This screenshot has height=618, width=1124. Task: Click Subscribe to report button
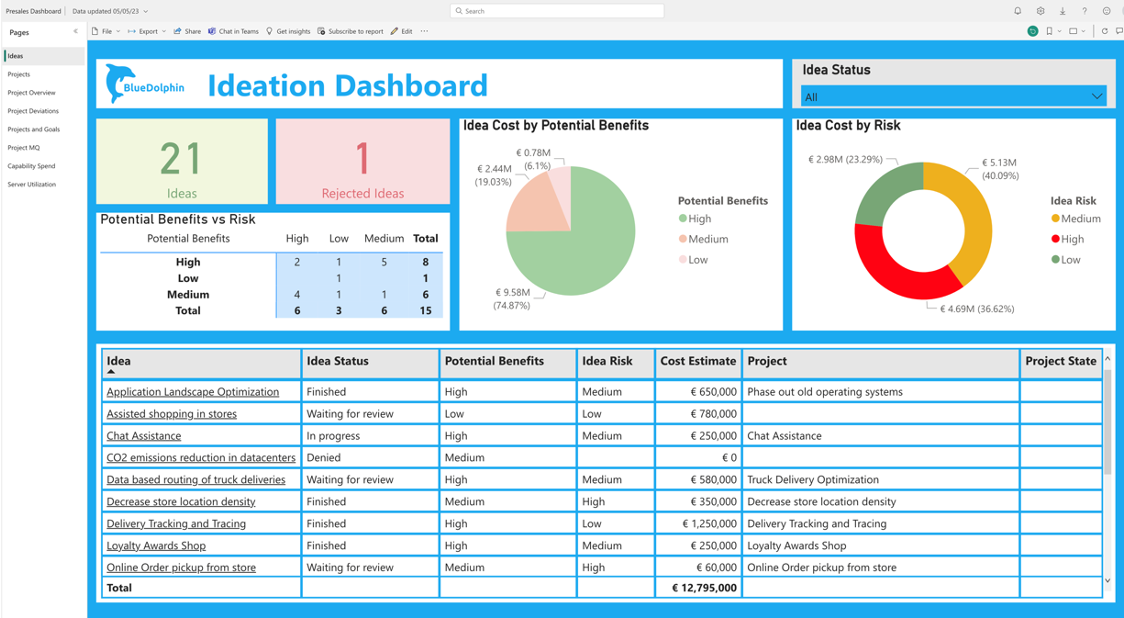click(x=351, y=31)
